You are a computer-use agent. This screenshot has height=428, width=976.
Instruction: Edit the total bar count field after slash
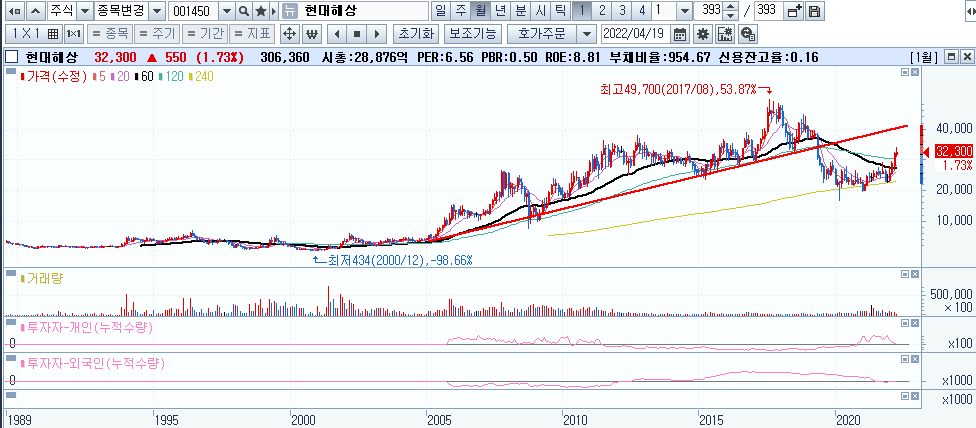tap(769, 11)
